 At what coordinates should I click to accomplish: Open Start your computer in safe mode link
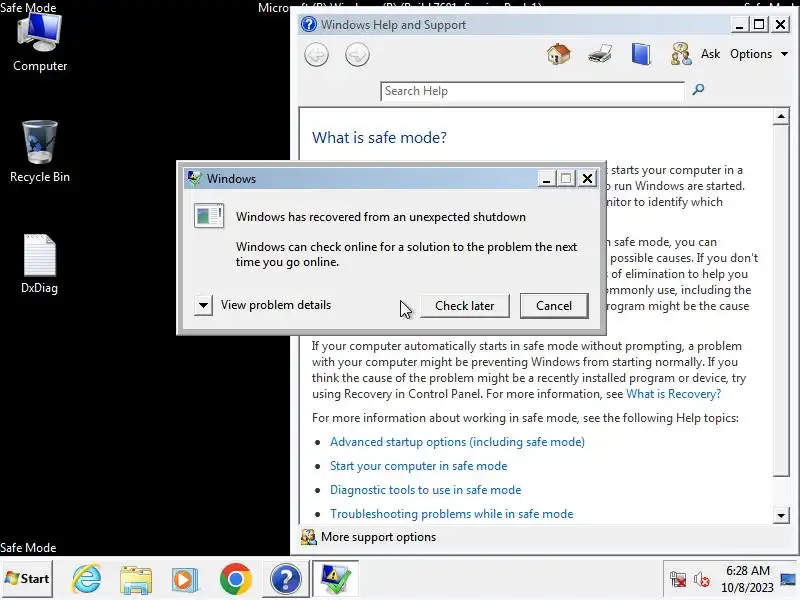[x=418, y=466]
